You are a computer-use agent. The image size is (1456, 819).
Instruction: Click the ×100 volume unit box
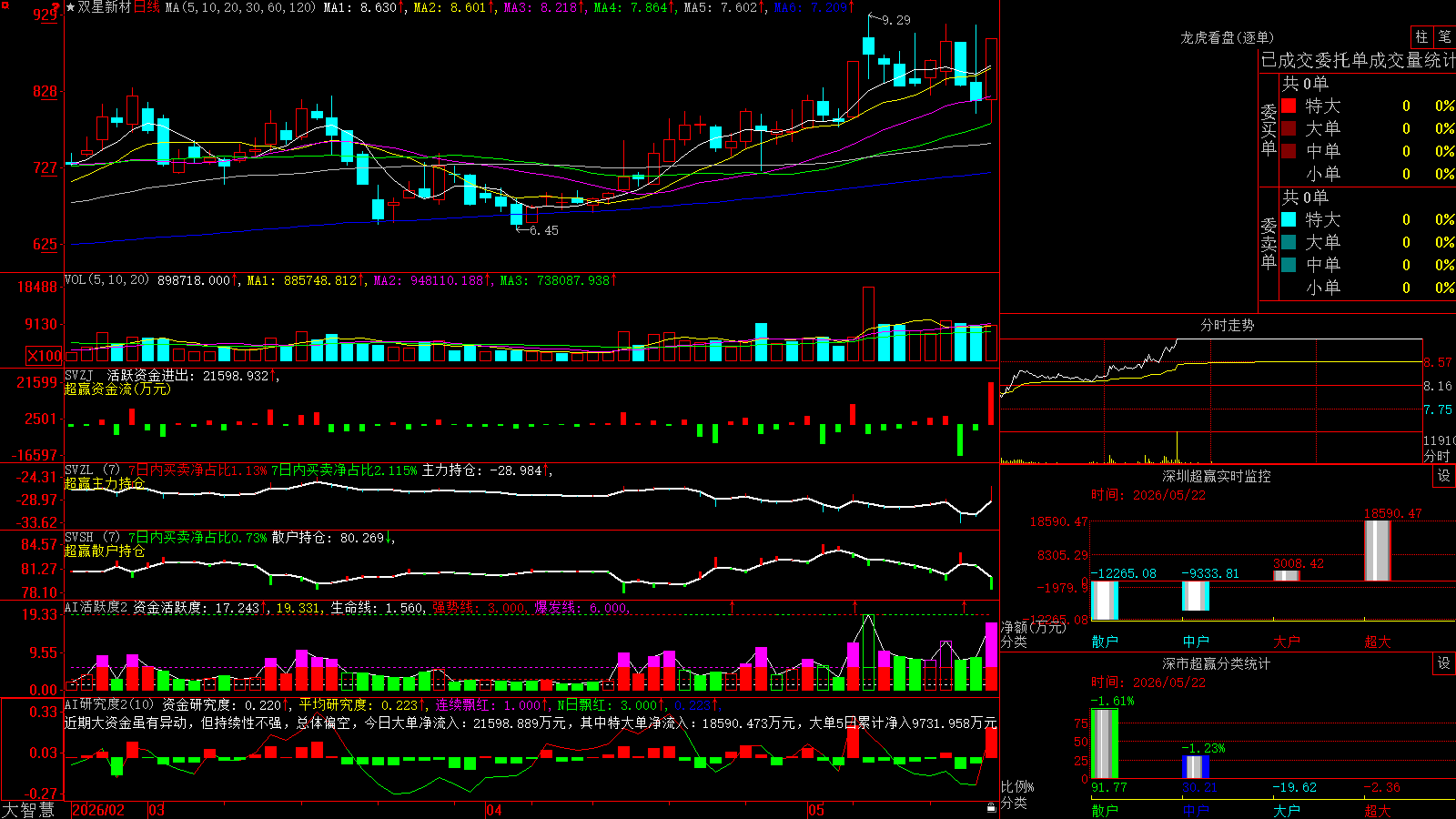click(45, 356)
